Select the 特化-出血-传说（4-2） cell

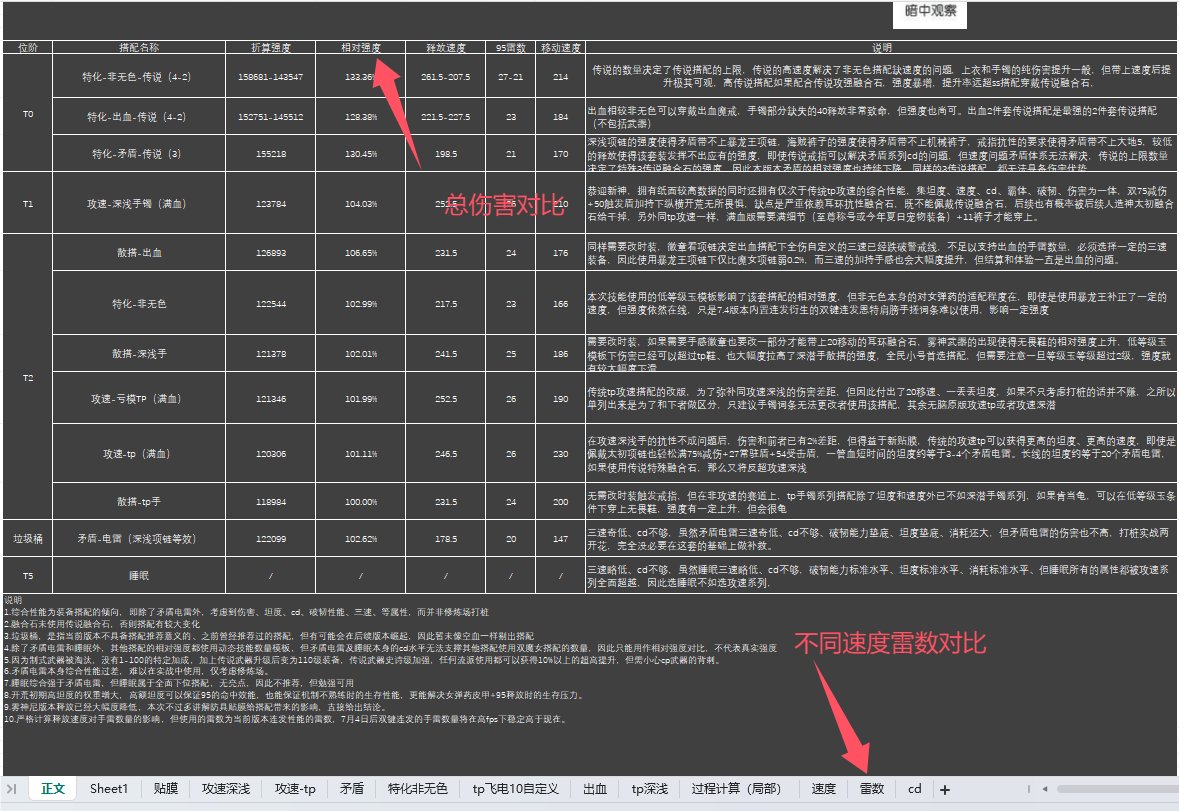click(139, 117)
